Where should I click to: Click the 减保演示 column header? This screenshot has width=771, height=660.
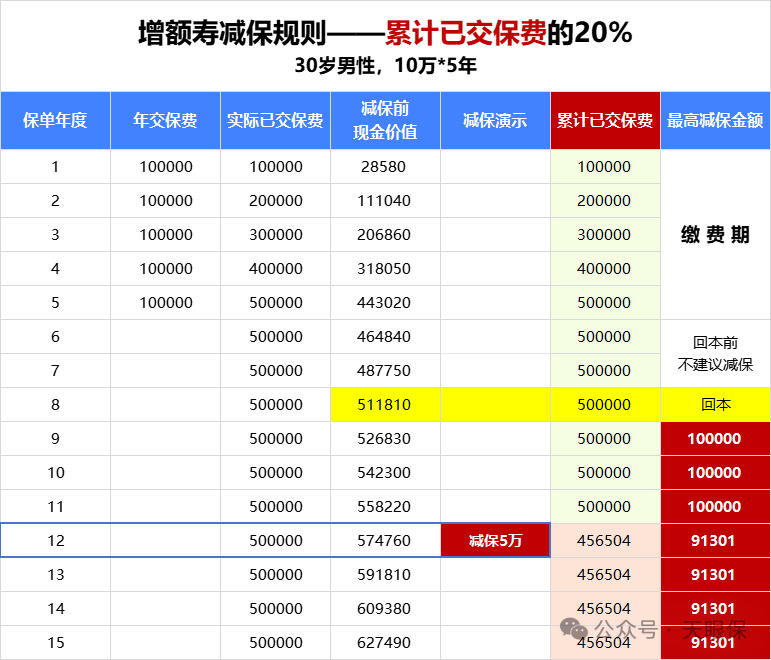495,121
